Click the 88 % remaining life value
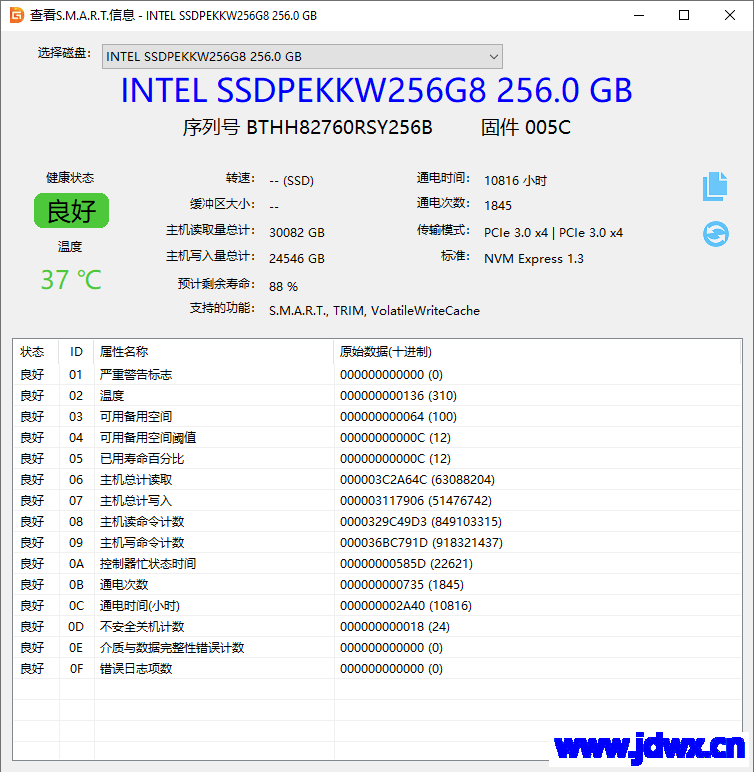Viewport: 754px width, 772px height. pyautogui.click(x=283, y=287)
